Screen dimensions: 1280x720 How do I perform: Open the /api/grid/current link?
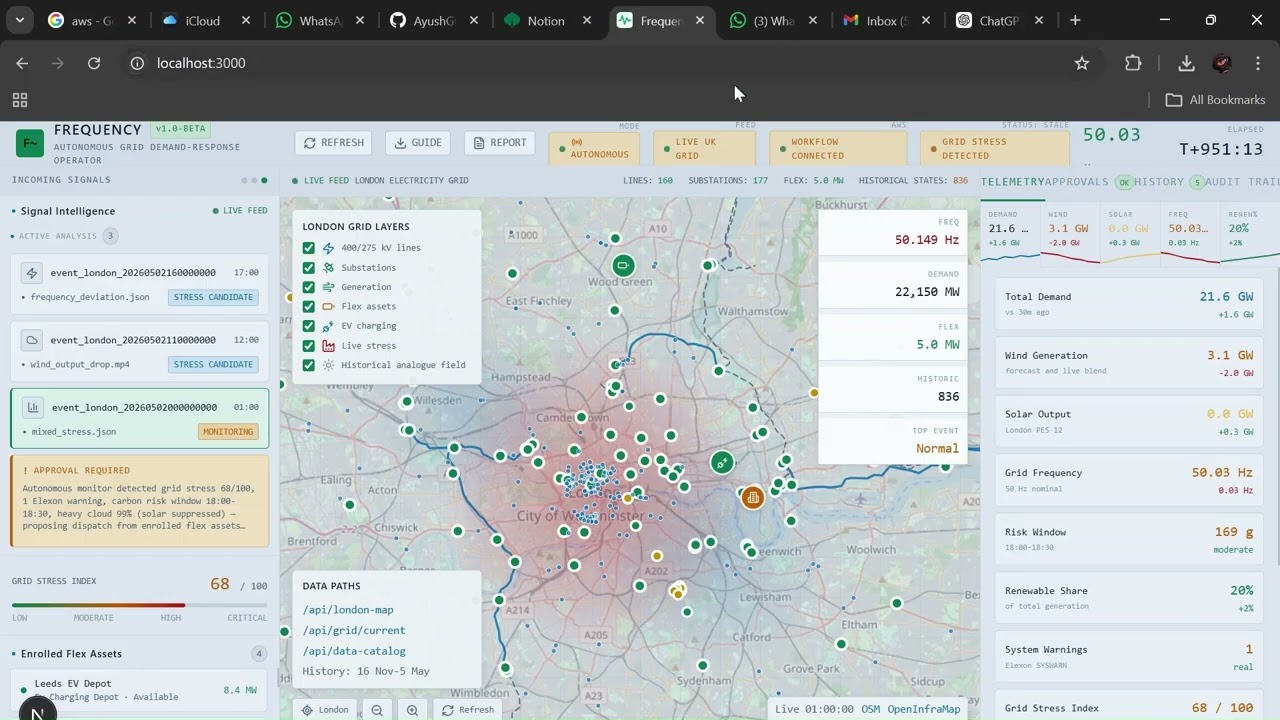[354, 631]
